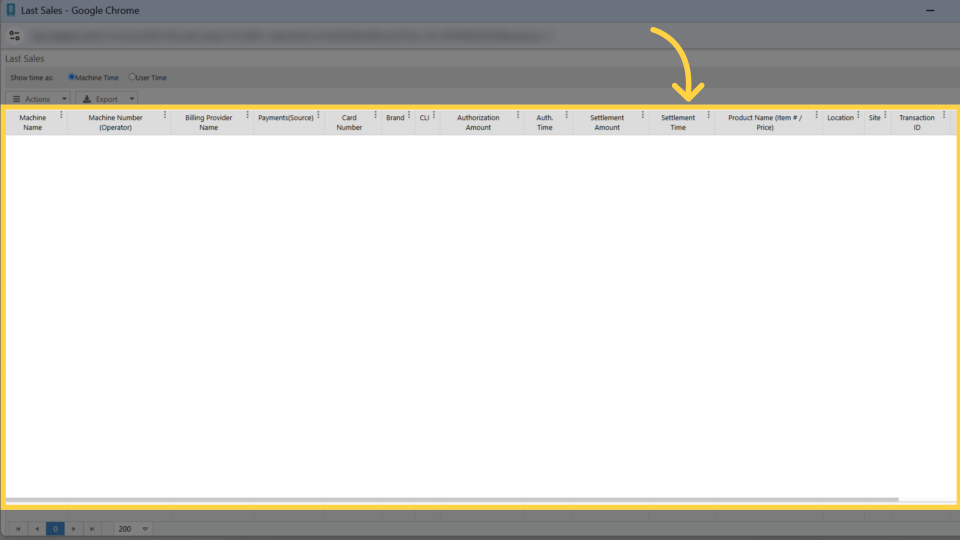
Task: Go to the next page arrow
Action: pos(73,528)
